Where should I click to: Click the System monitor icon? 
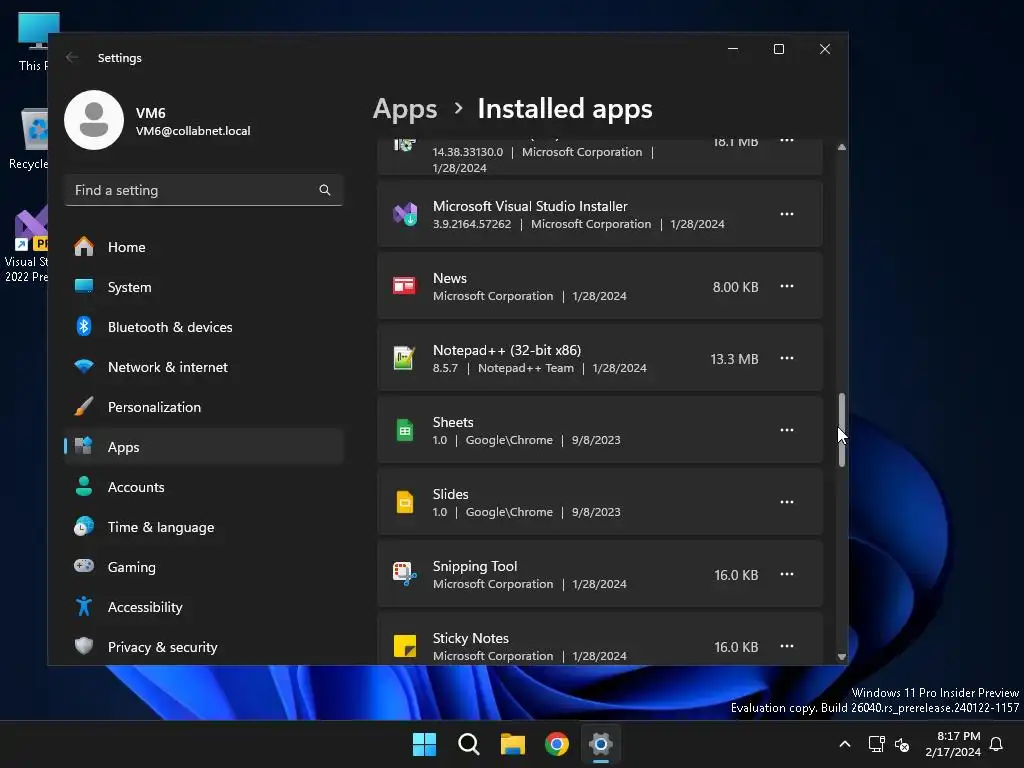tap(84, 286)
